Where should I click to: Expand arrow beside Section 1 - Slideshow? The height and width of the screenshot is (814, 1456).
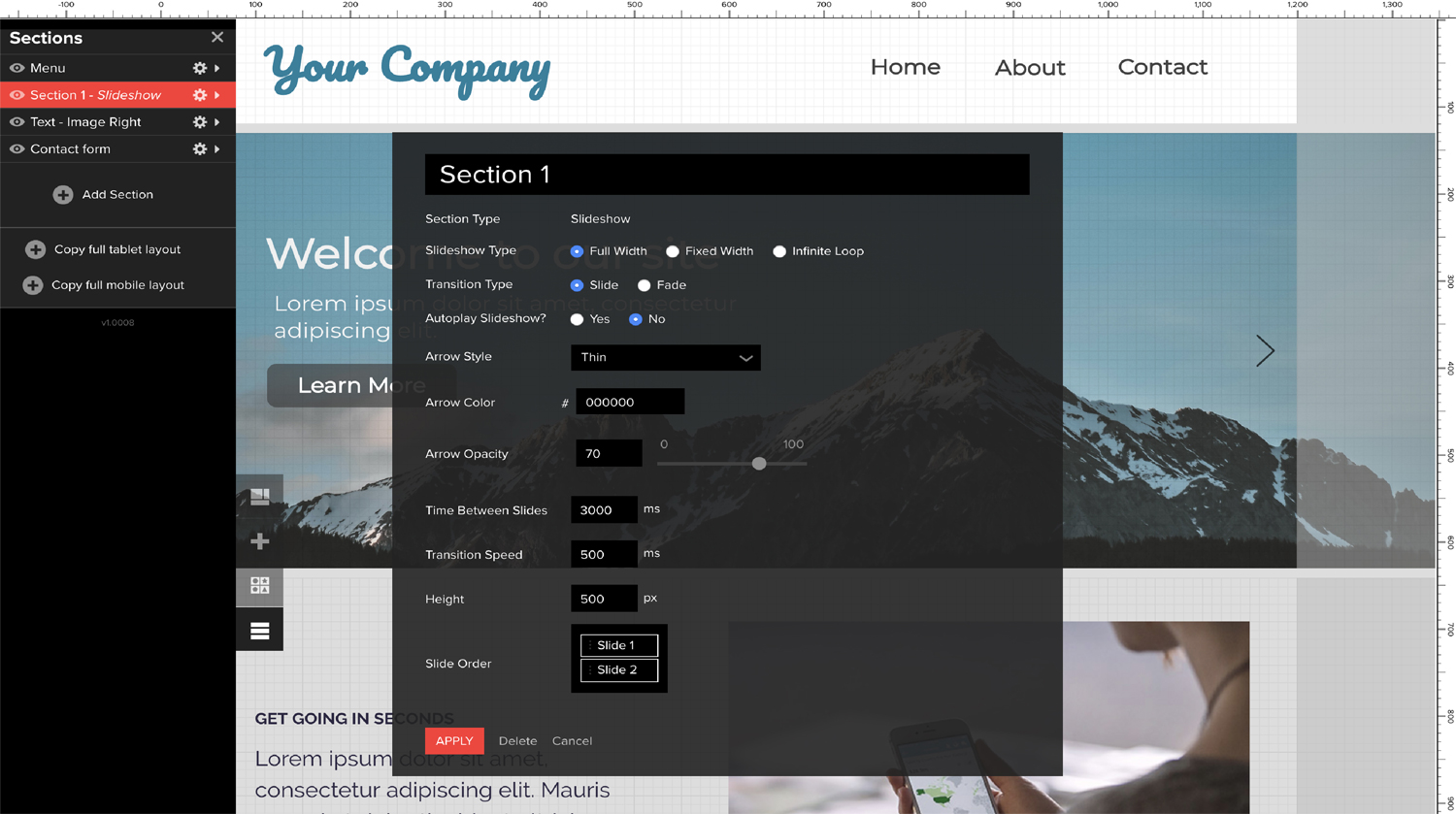(217, 95)
